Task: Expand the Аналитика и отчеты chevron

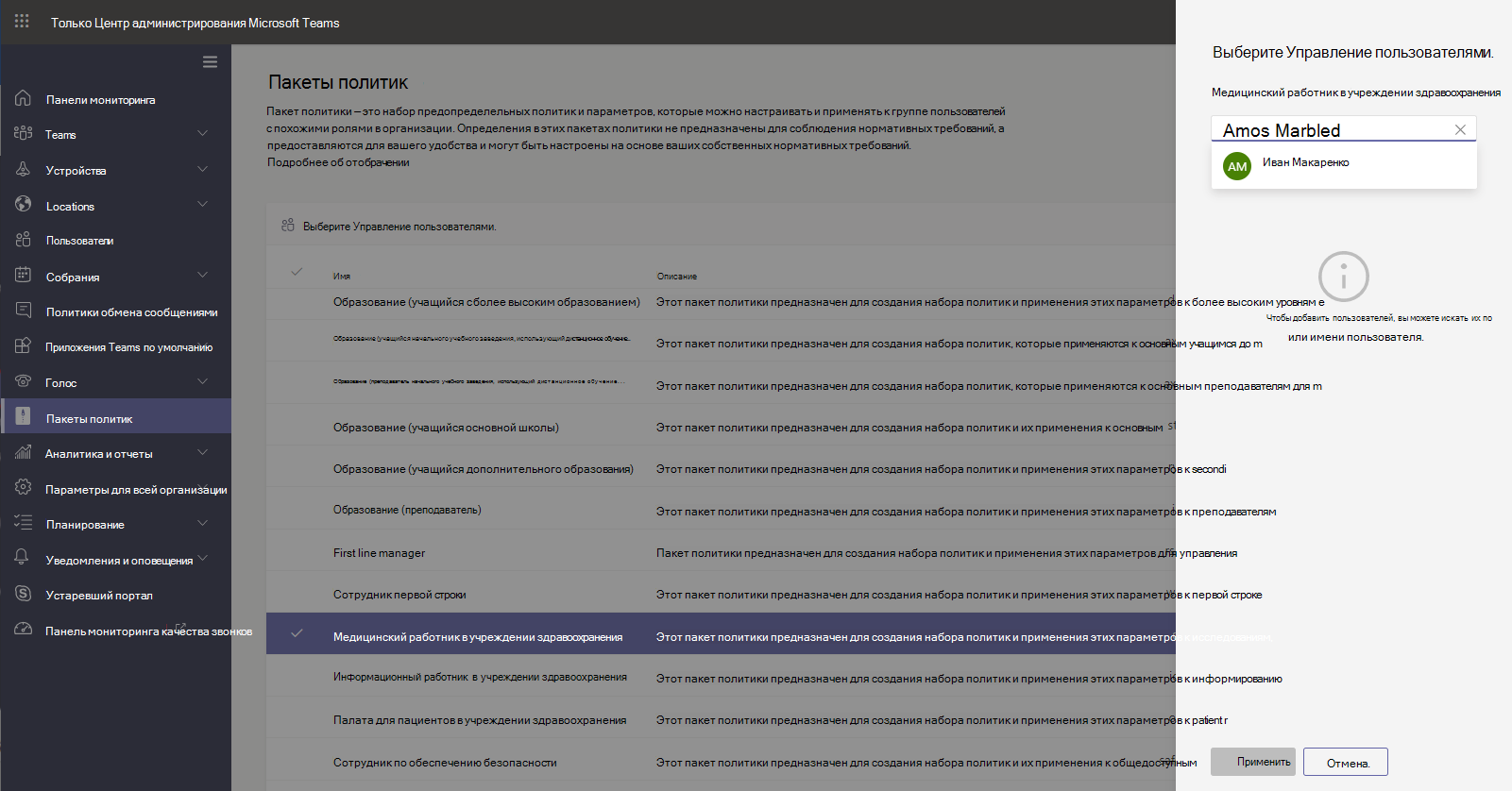Action: coord(202,452)
